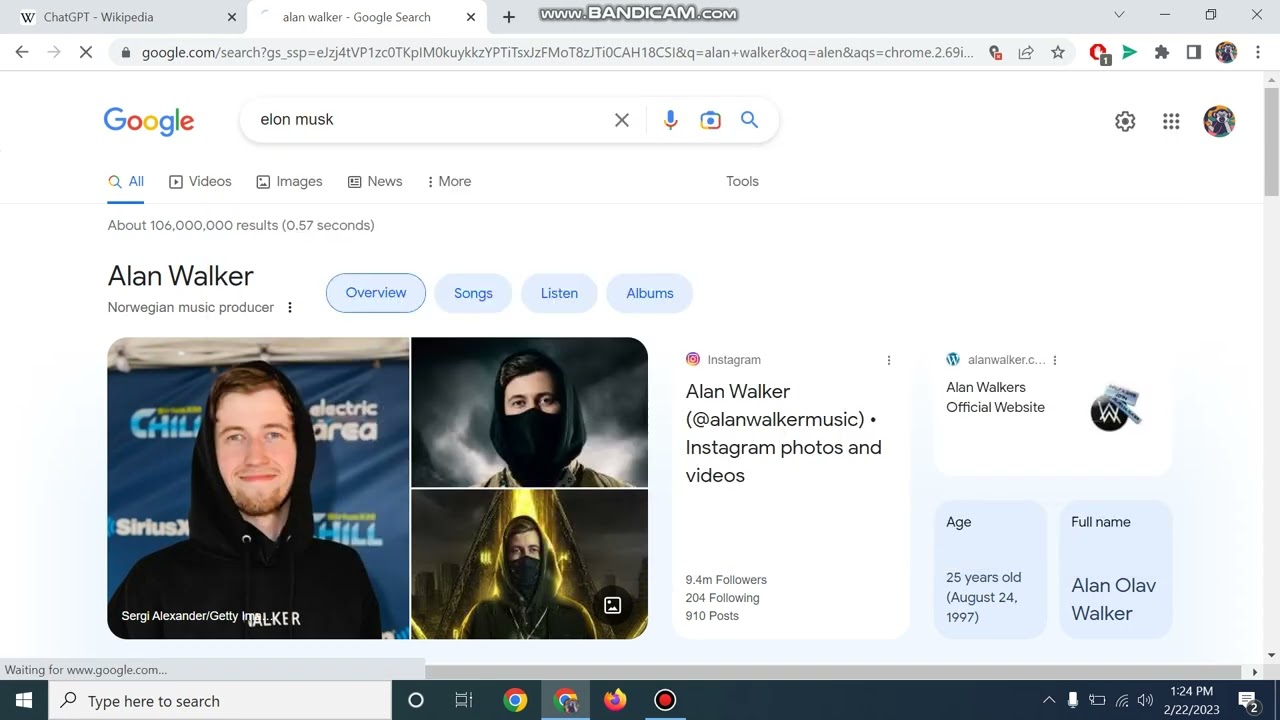Switch to ChatGPT - Wikipedia tab

(x=123, y=17)
